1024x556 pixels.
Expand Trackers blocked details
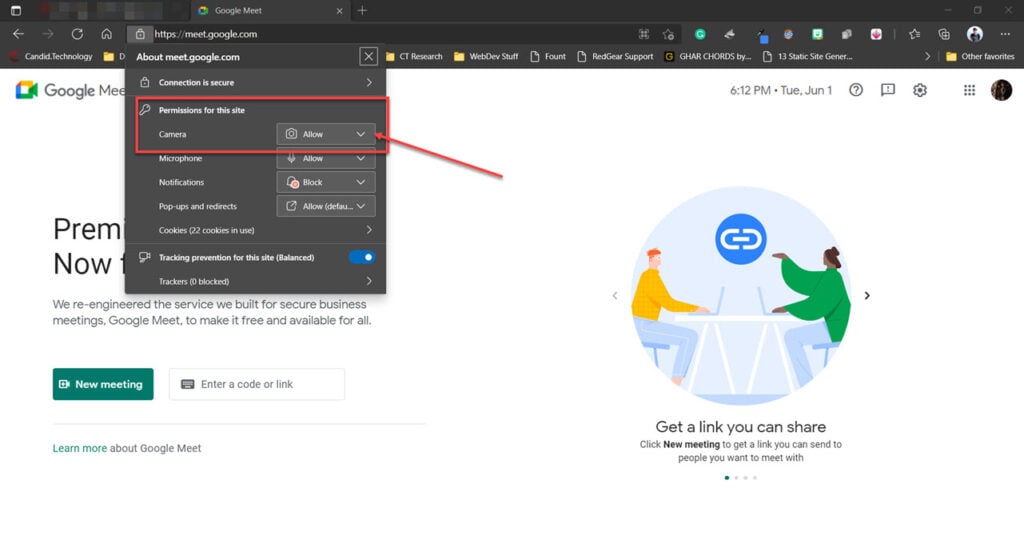coord(255,282)
